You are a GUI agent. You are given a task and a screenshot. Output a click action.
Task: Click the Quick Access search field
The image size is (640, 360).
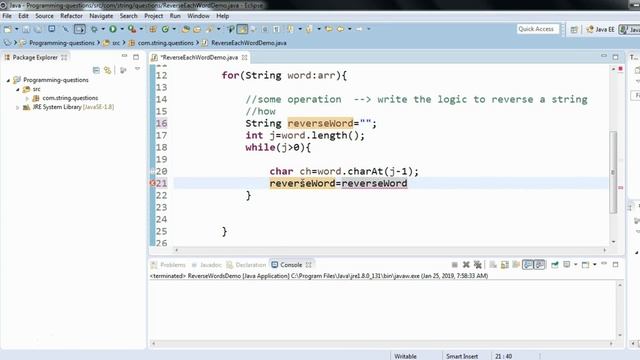pyautogui.click(x=537, y=29)
